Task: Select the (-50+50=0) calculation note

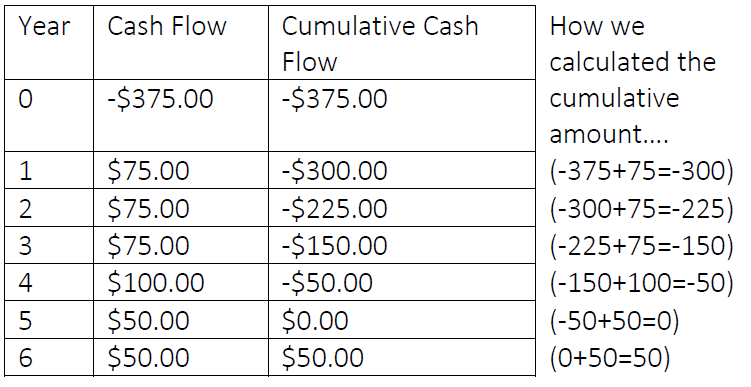Action: 614,320
